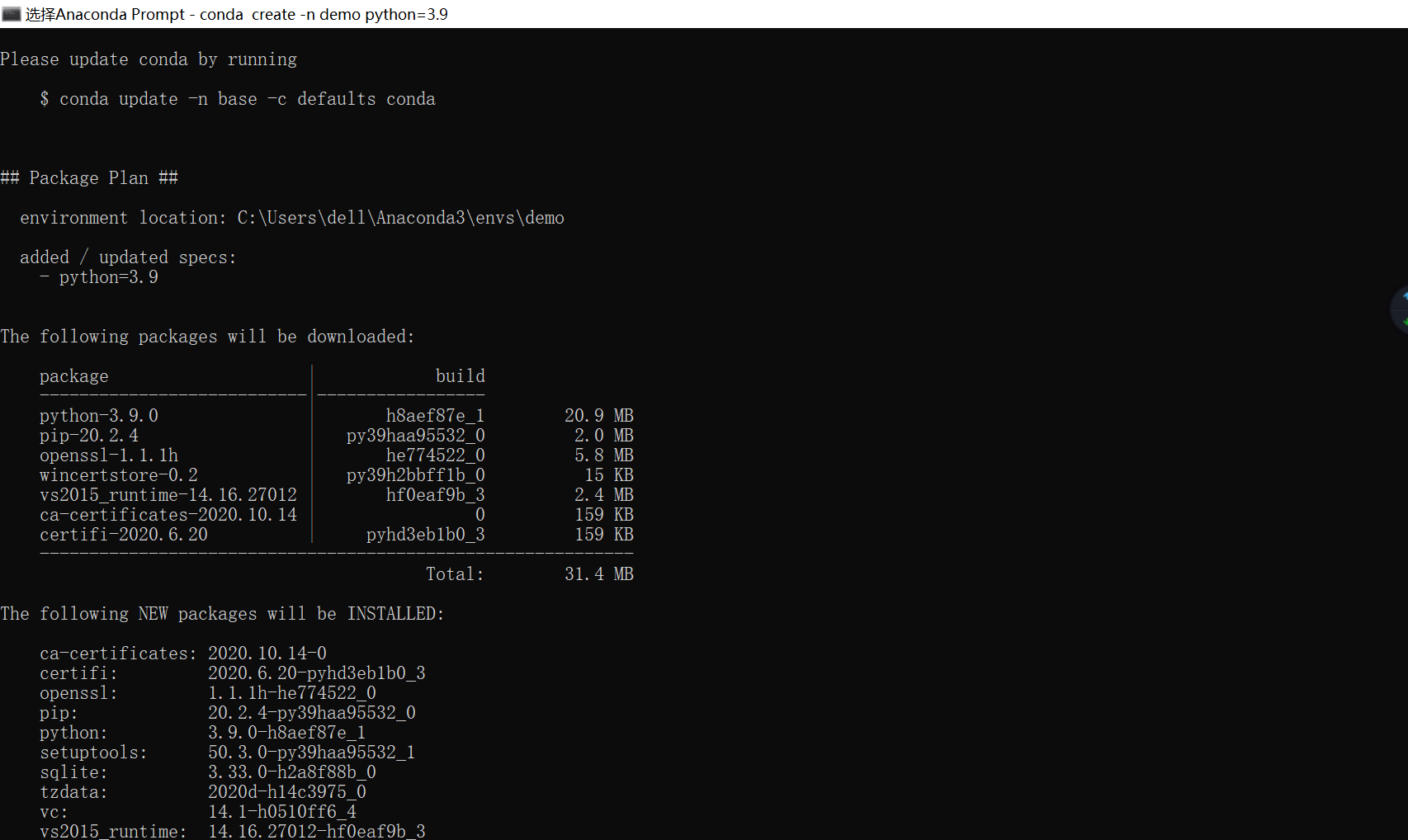Screen dimensions: 1408x840
Task: Click version "2020d-h14c3975_0"
Action: click(x=287, y=792)
